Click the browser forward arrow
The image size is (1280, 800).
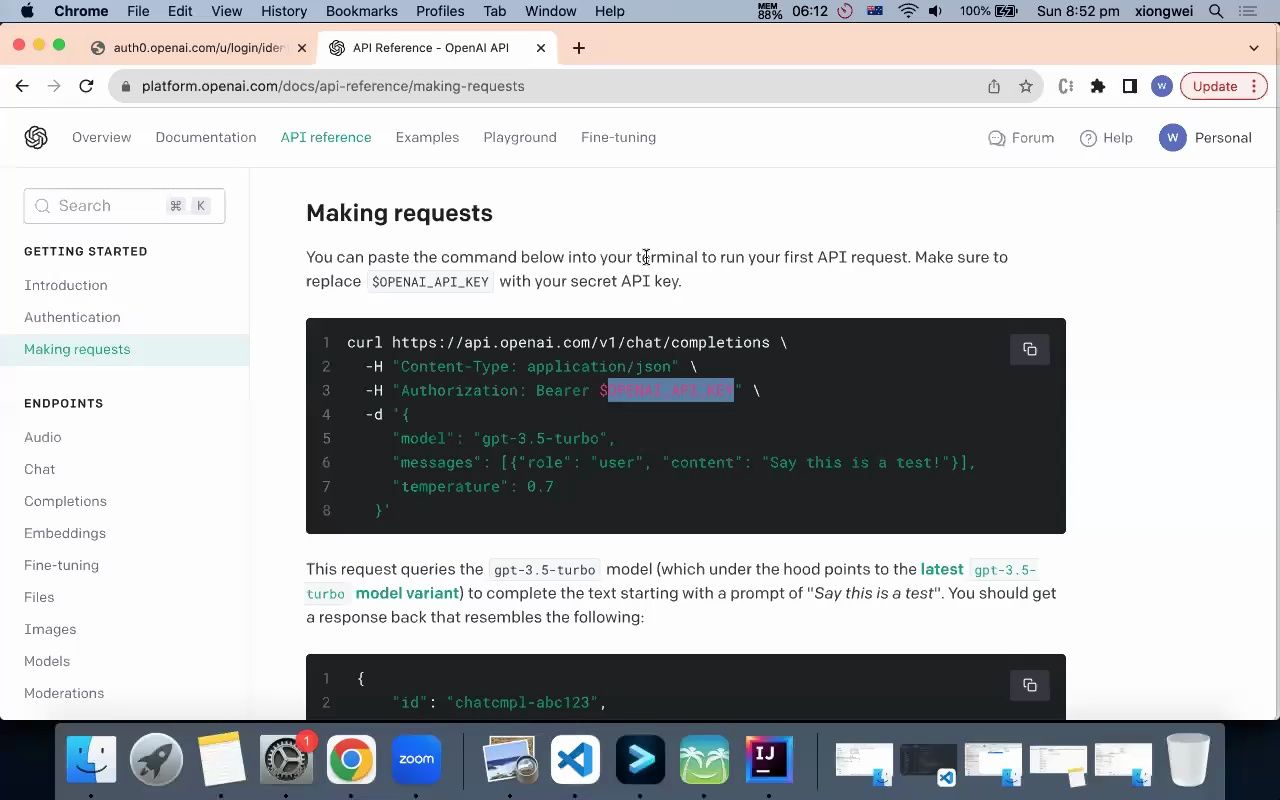click(54, 86)
